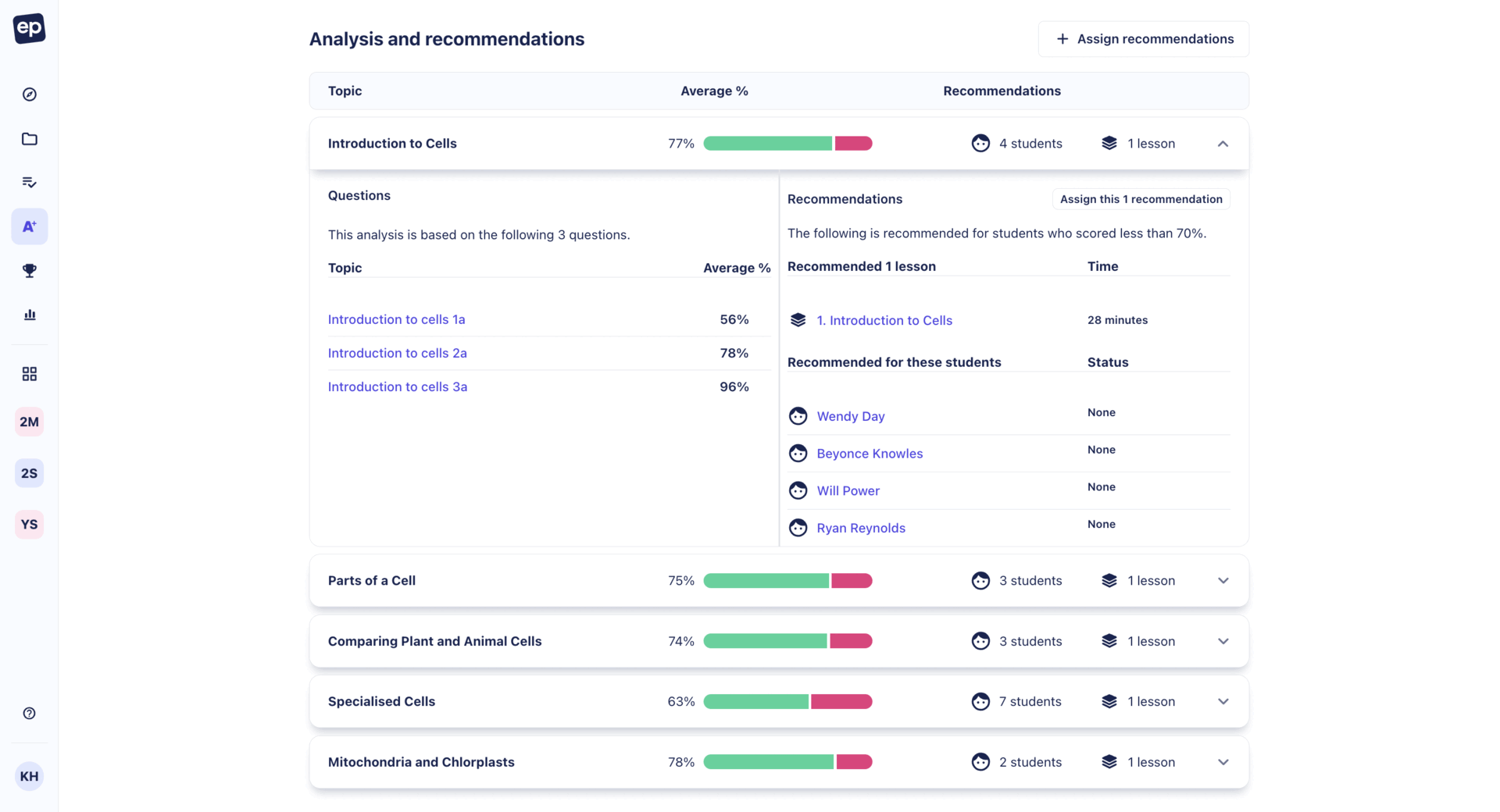Open the trophy icon in sidebar
Image resolution: width=1500 pixels, height=812 pixels.
tap(30, 271)
